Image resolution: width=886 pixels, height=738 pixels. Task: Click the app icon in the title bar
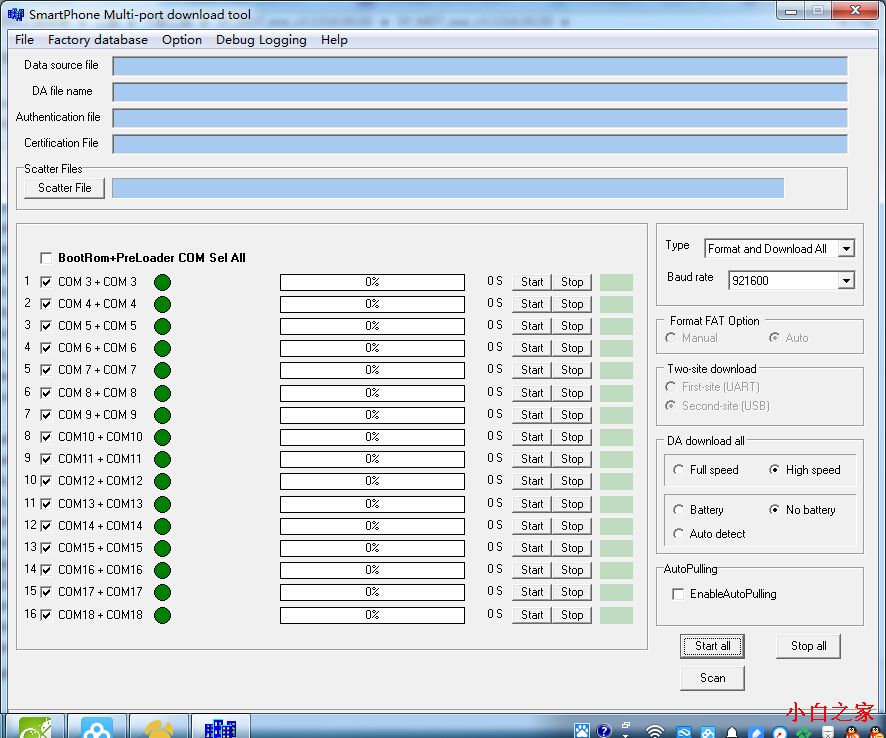coord(15,14)
